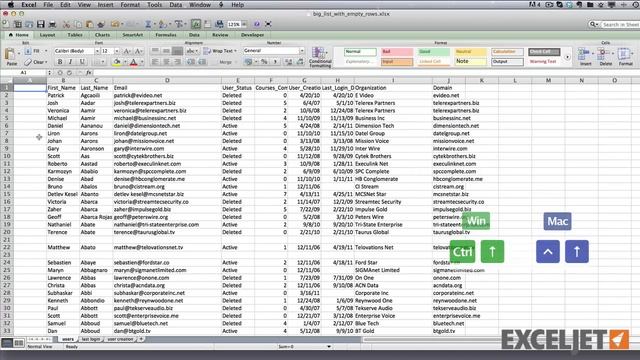Apply the Bad cell style
The height and width of the screenshot is (360, 640).
[x=397, y=51]
